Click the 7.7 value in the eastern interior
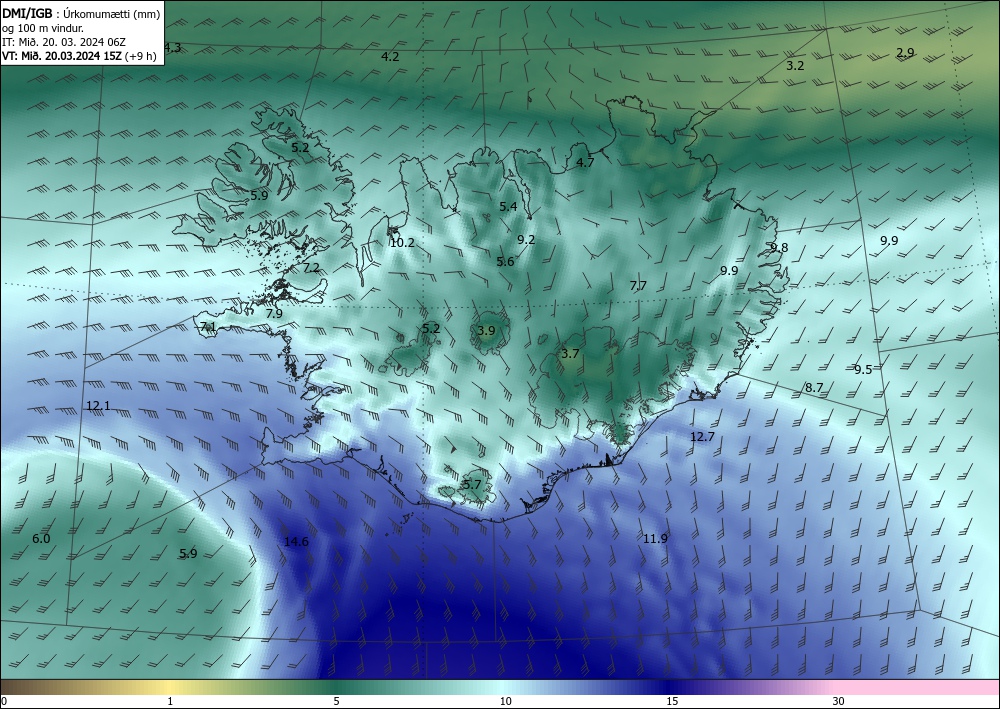1000x709 pixels. (x=638, y=286)
